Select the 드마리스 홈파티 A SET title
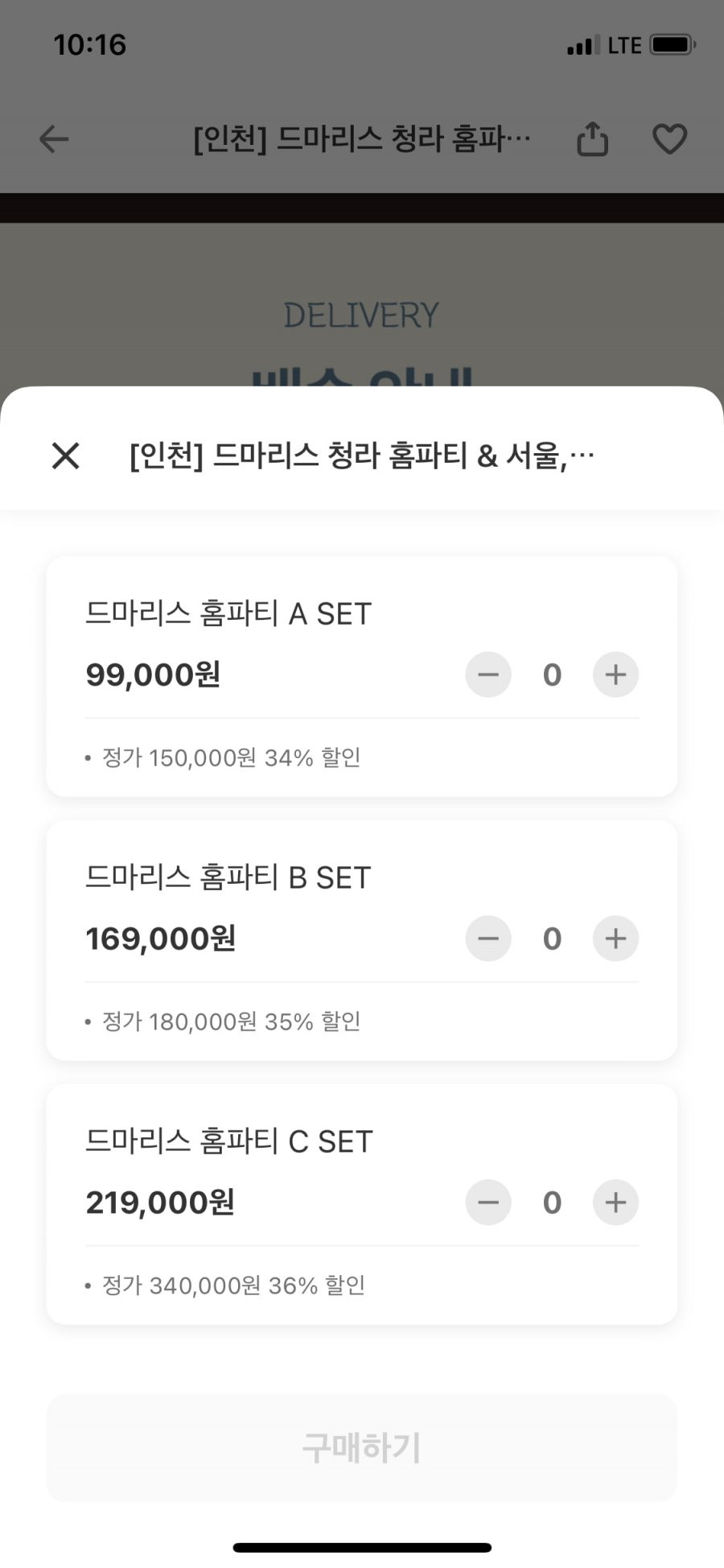 [228, 613]
